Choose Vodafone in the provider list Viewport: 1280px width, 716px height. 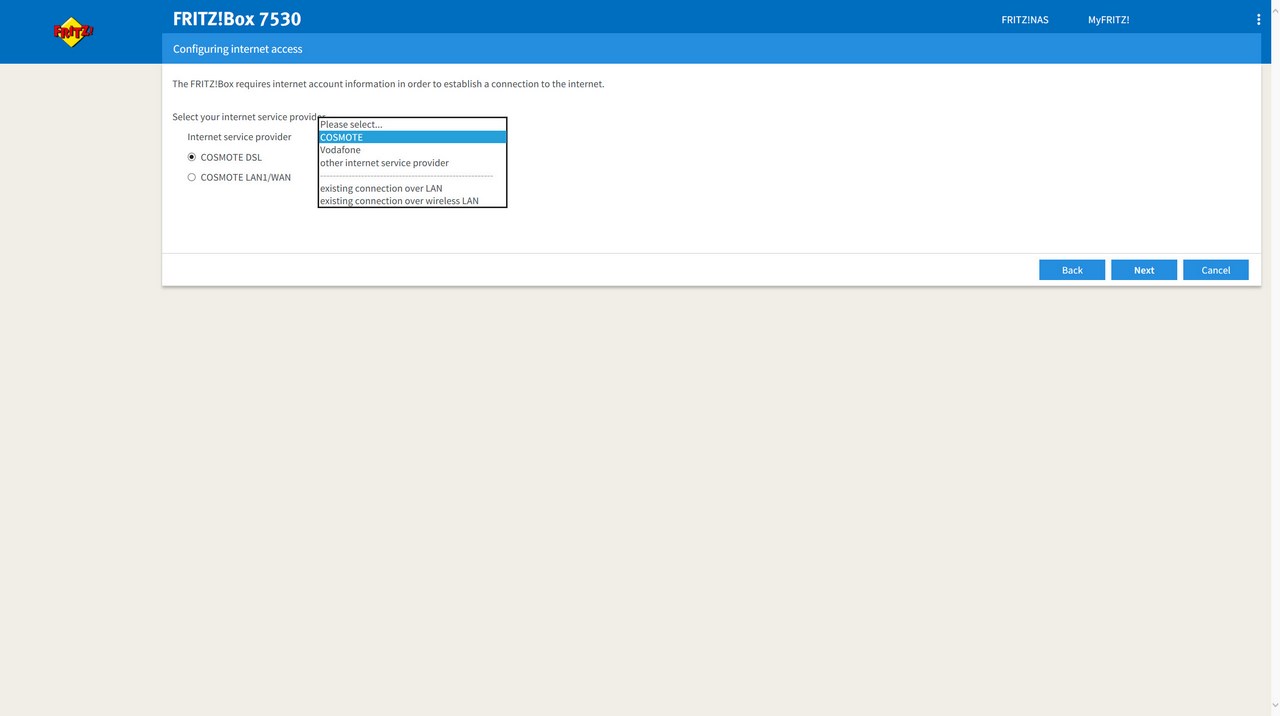(x=412, y=150)
